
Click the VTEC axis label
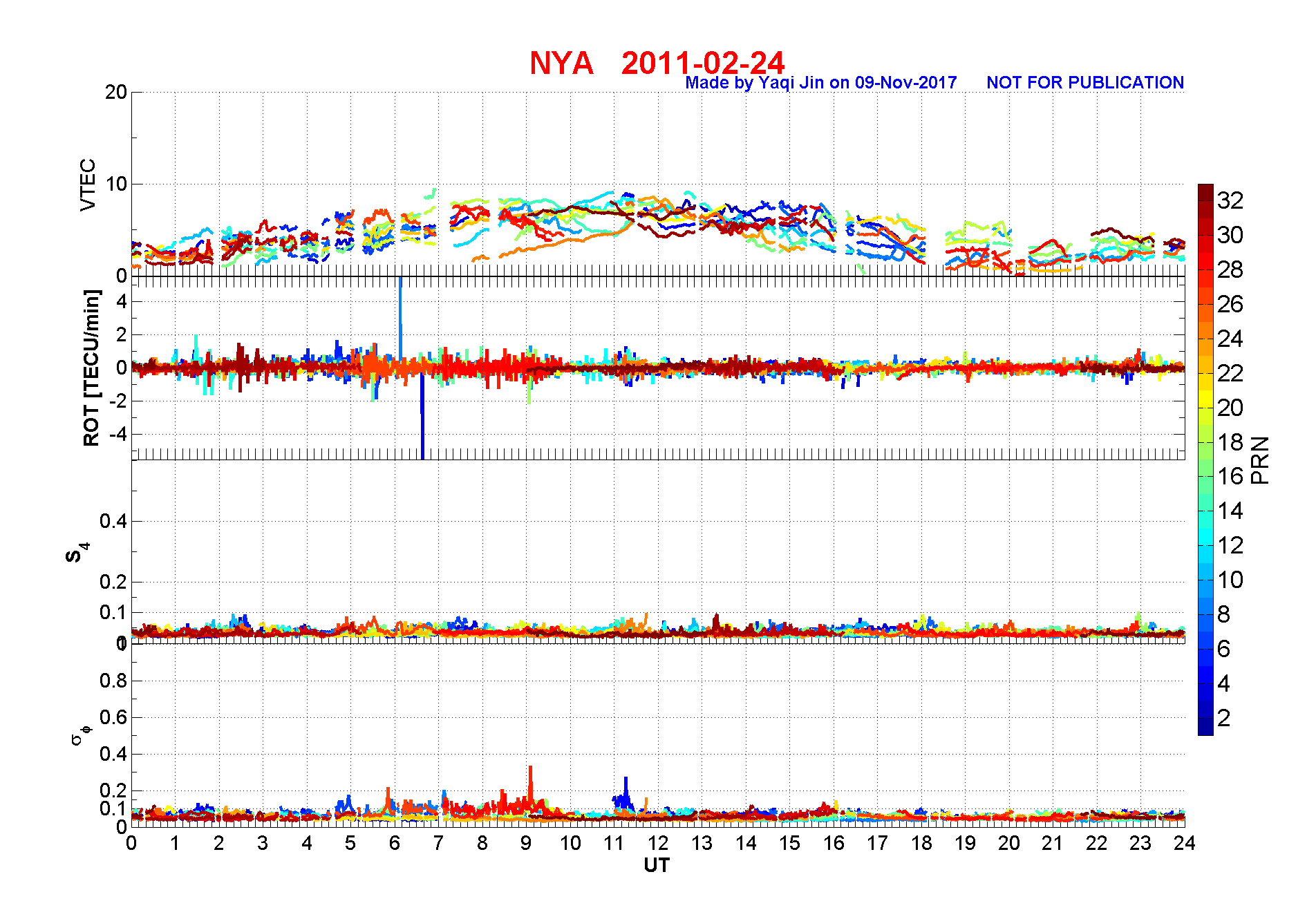pos(88,184)
